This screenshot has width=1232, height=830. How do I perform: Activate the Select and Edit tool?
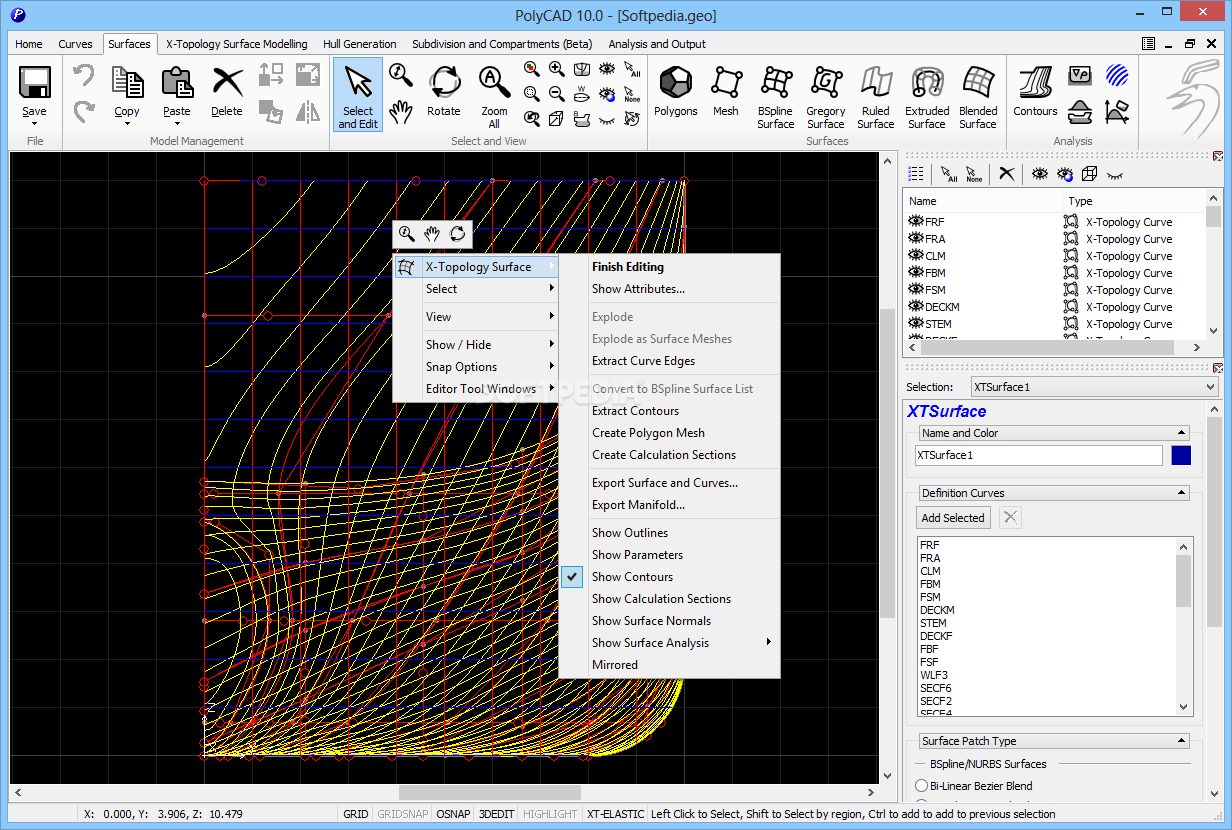pos(358,95)
